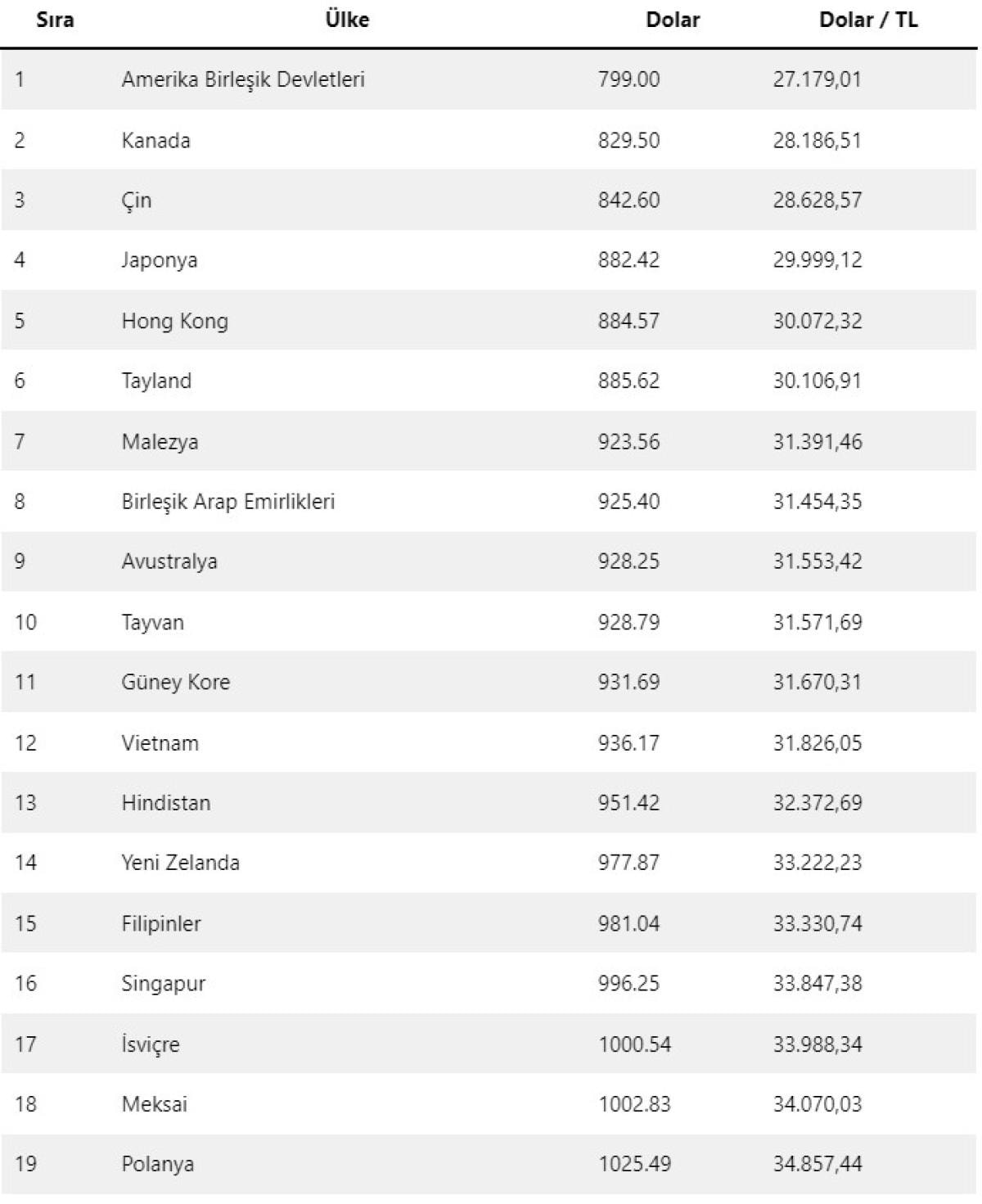This screenshot has width=982, height=1204.
Task: Click the Dolar column header
Action: (672, 20)
